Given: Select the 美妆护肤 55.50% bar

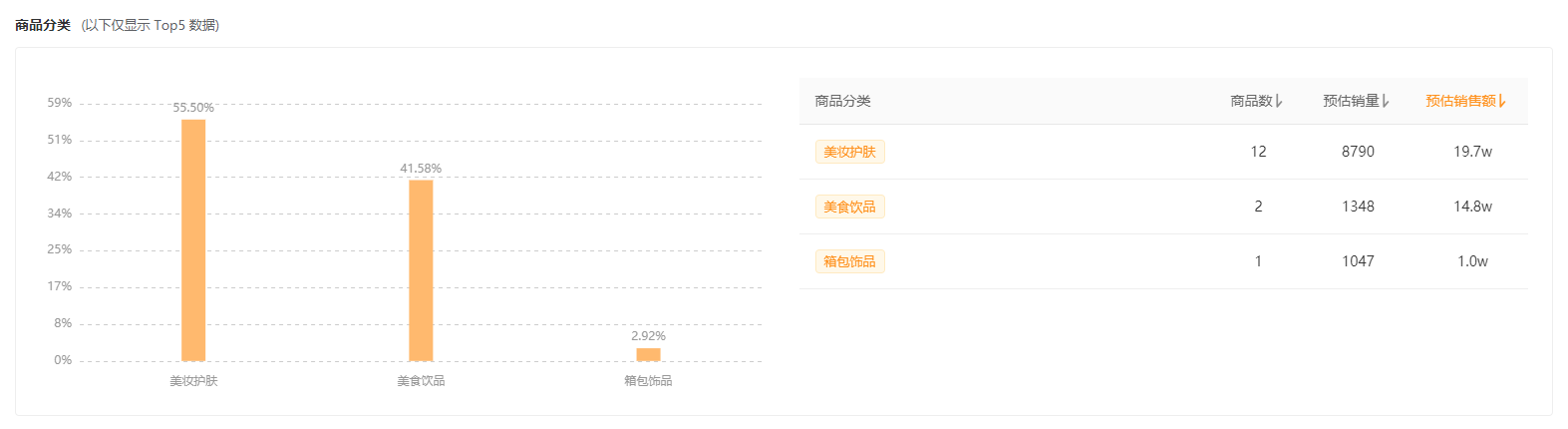Looking at the screenshot, I should point(193,240).
